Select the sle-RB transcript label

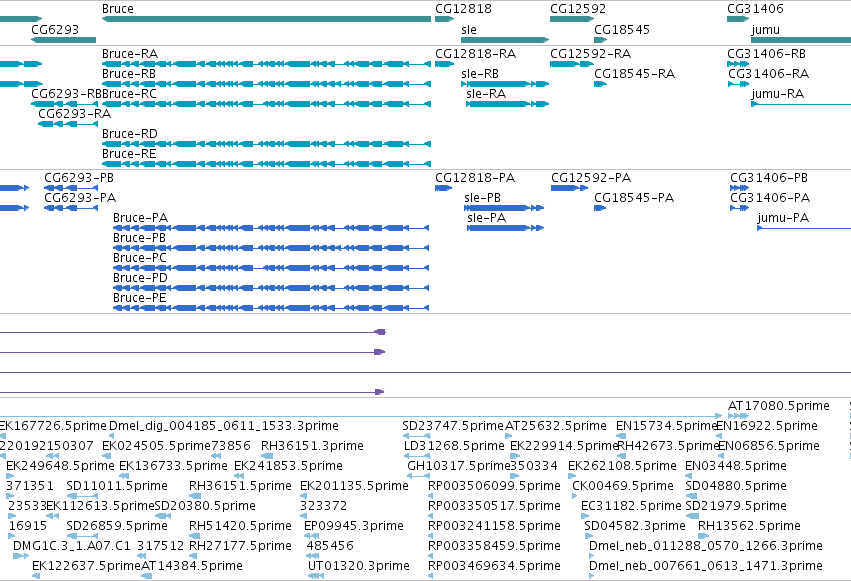pyautogui.click(x=480, y=74)
